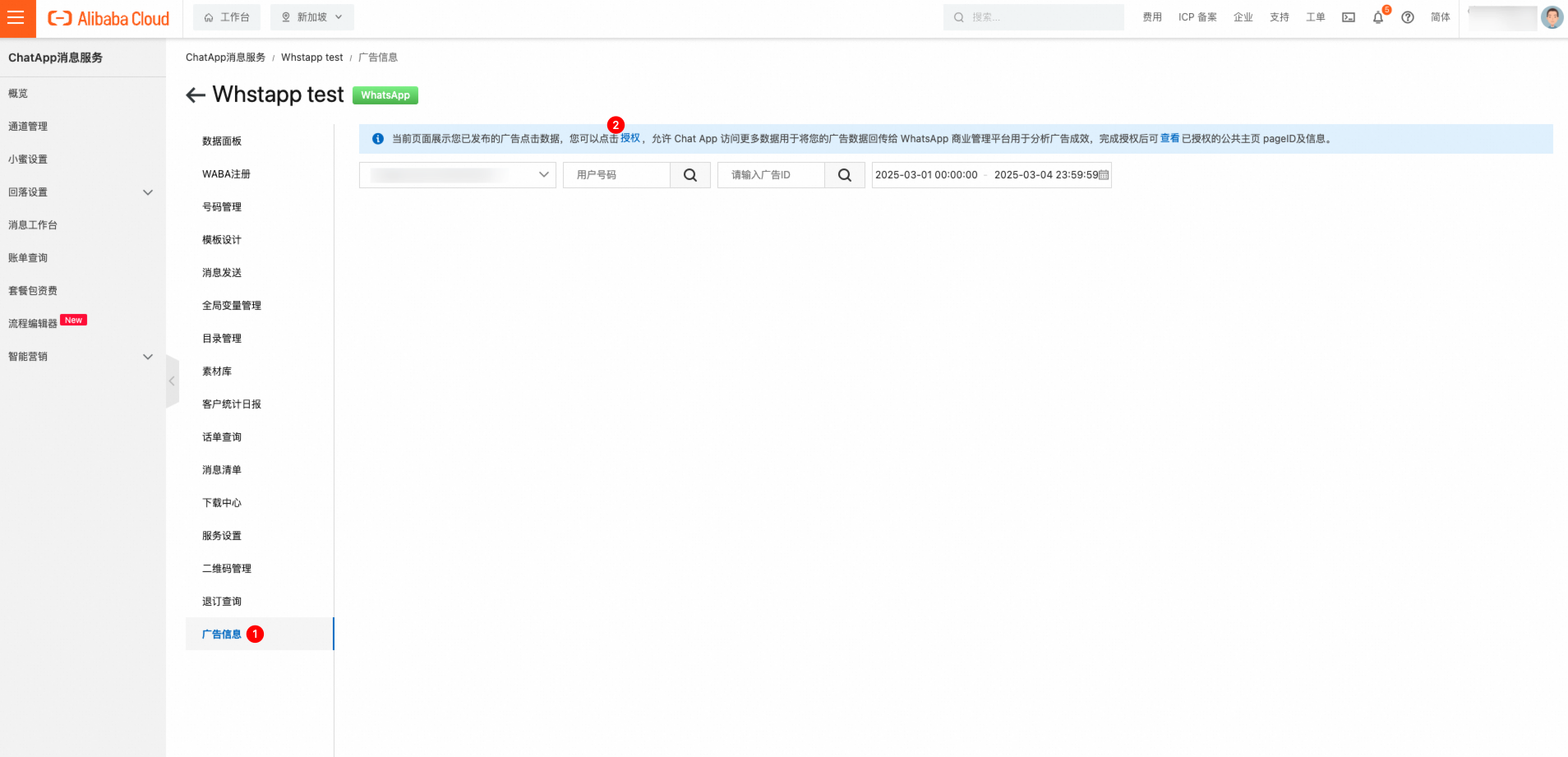Search by user number magnifier button
The height and width of the screenshot is (757, 1568).
(690, 175)
